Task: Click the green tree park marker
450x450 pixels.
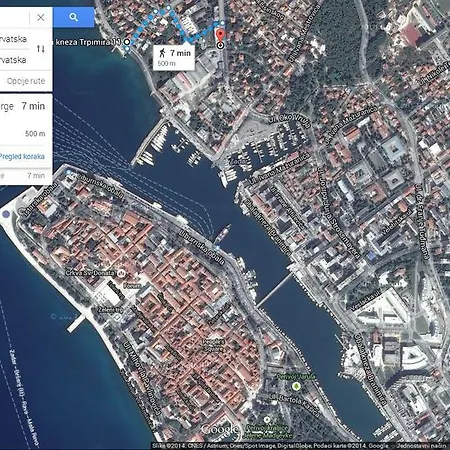Action: point(296,386)
